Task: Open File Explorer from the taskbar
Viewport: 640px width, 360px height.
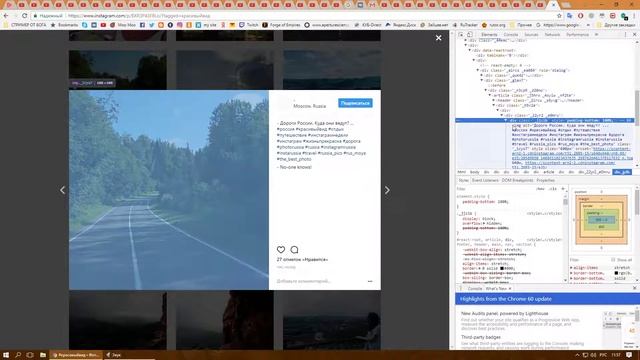Action: [x=42, y=355]
